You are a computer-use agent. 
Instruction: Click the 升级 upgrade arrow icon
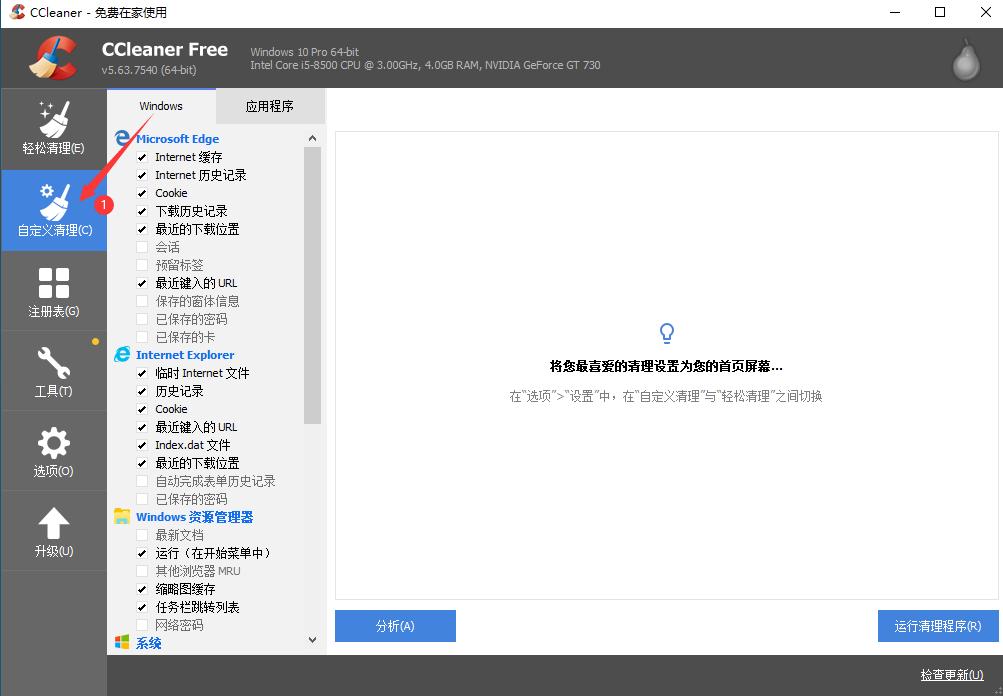click(53, 530)
